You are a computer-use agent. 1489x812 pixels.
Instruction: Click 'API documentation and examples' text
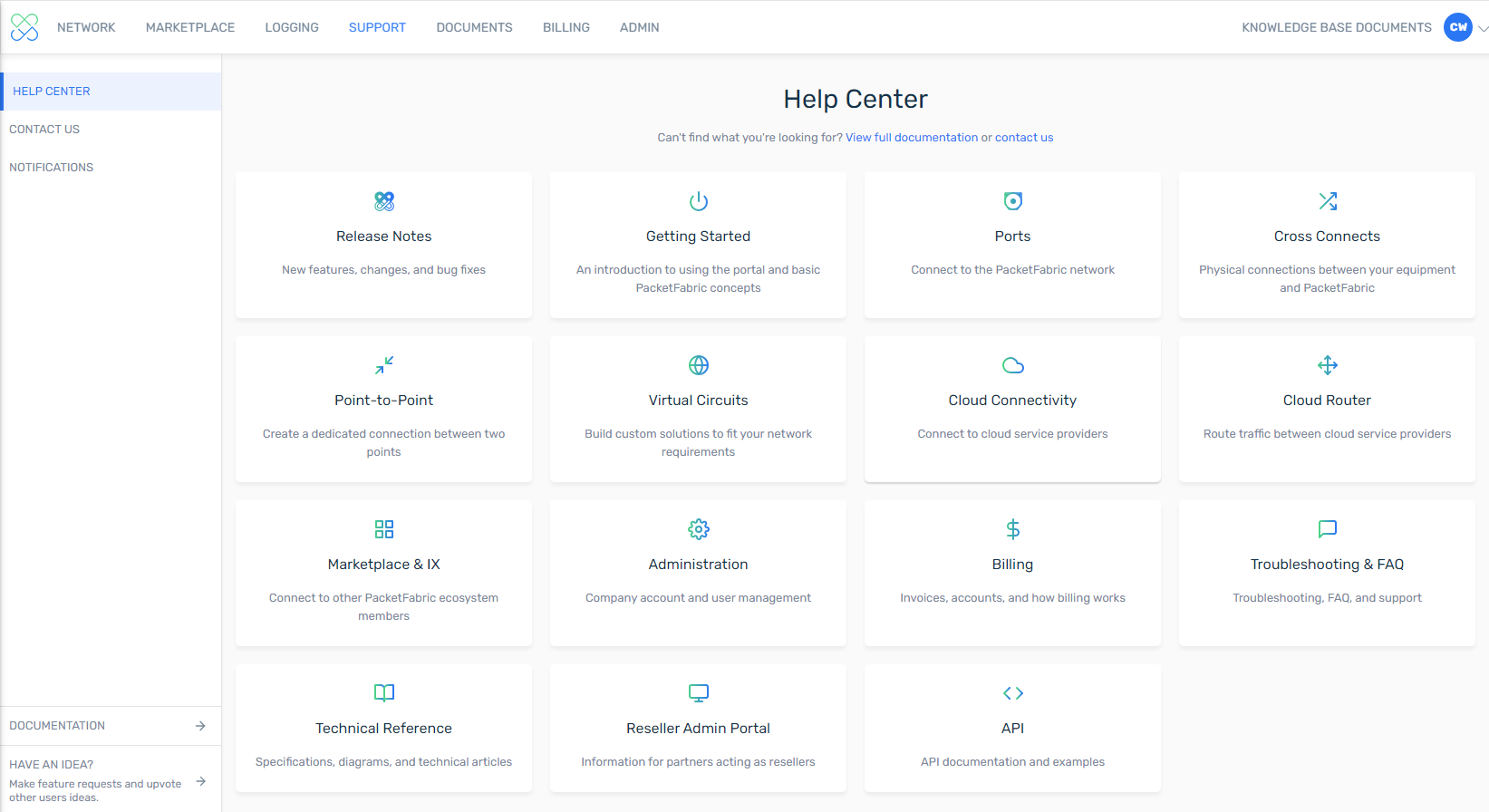point(1013,762)
